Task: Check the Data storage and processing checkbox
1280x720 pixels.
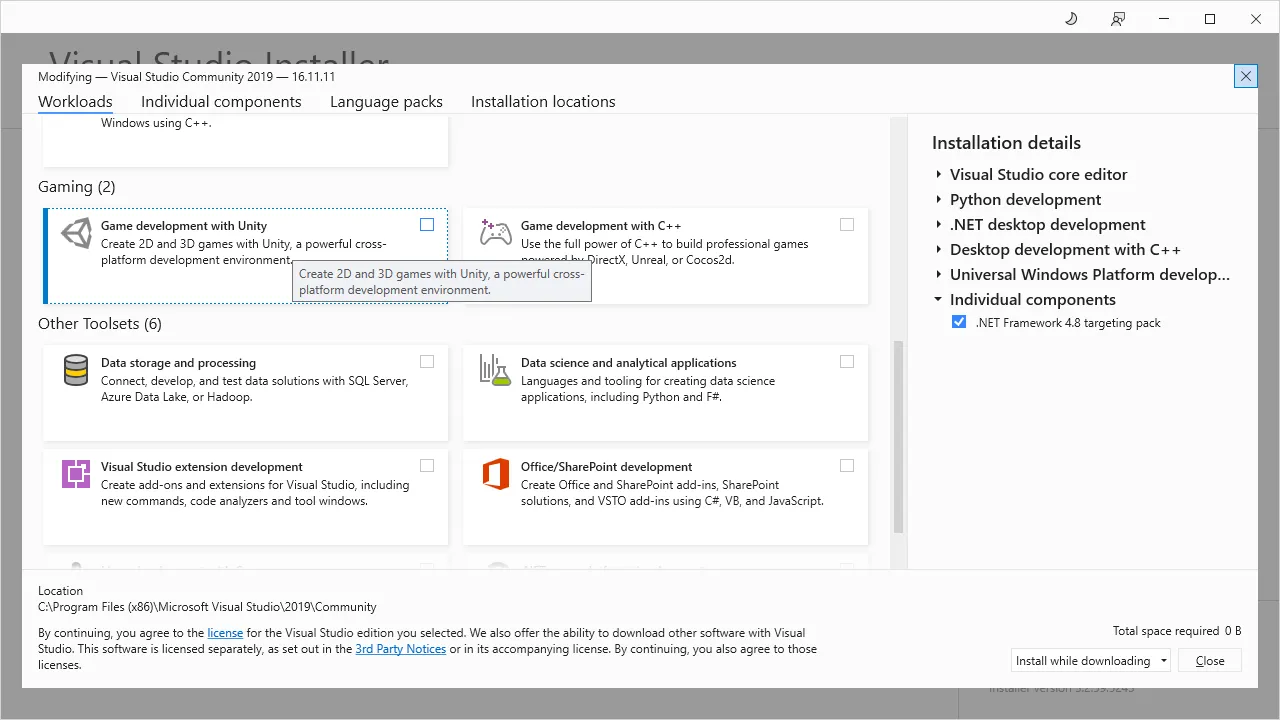Action: (427, 362)
